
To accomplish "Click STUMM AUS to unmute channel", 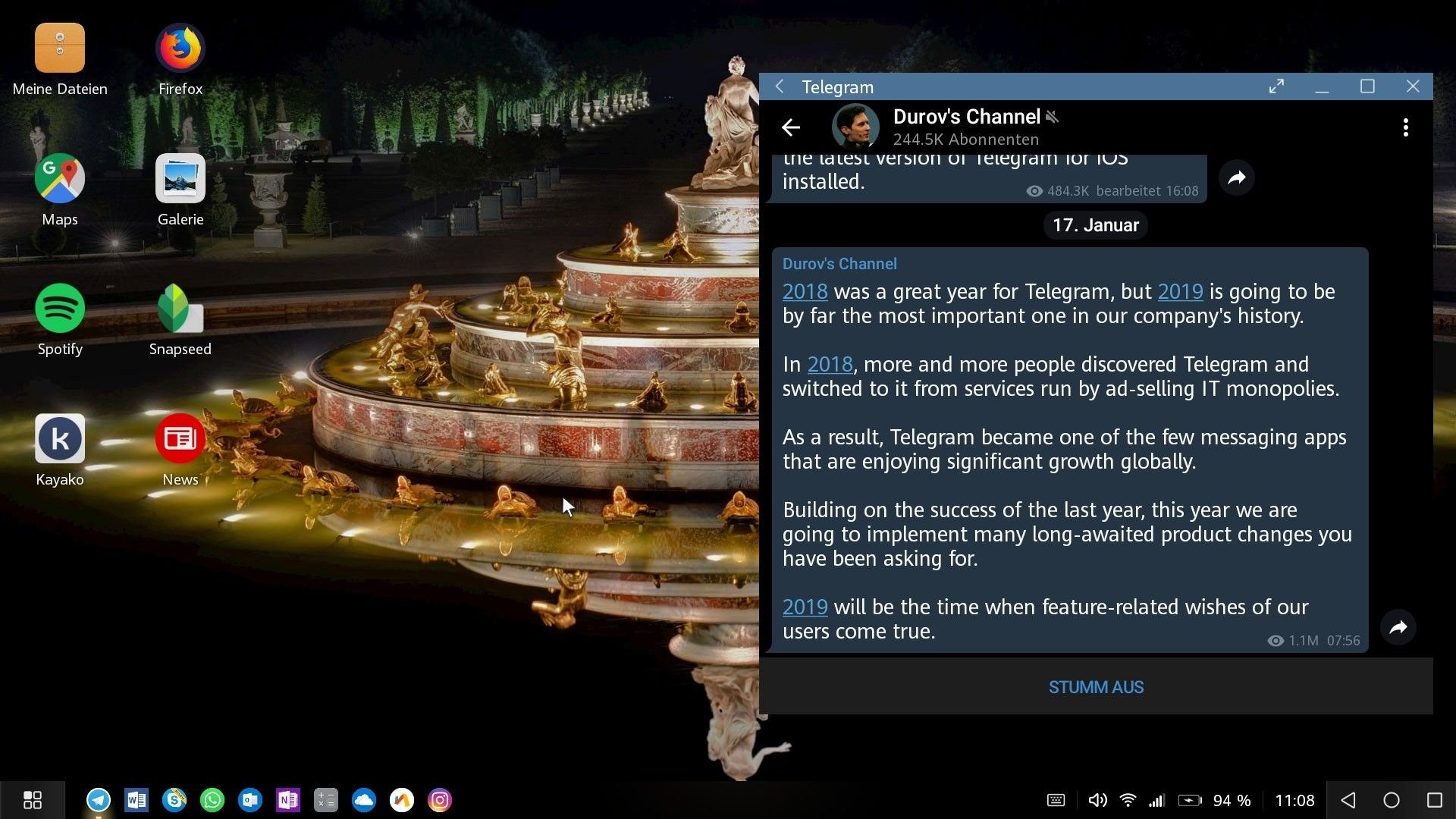I will click(1096, 687).
